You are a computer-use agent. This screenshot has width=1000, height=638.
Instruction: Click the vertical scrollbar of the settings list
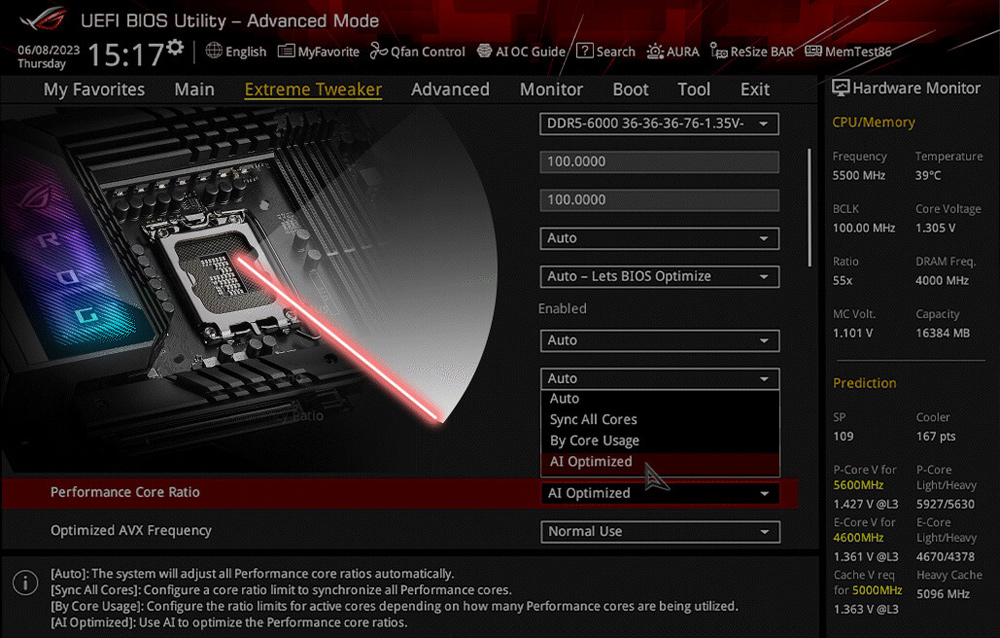click(x=809, y=207)
